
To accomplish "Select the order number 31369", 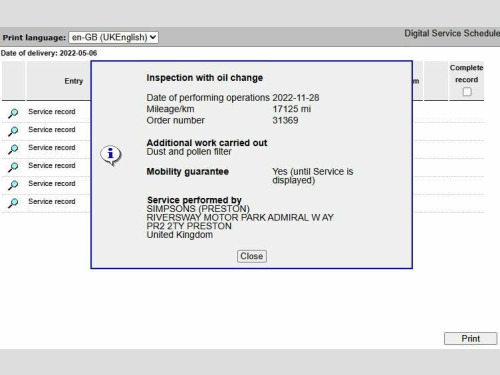I will pos(285,120).
